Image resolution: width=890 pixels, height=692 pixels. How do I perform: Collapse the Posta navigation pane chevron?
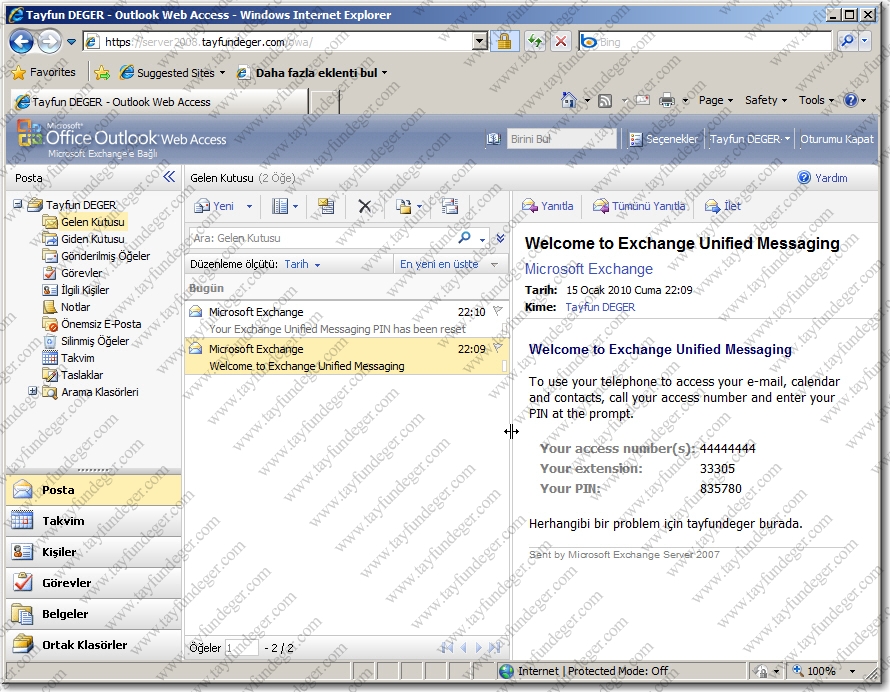[x=169, y=177]
